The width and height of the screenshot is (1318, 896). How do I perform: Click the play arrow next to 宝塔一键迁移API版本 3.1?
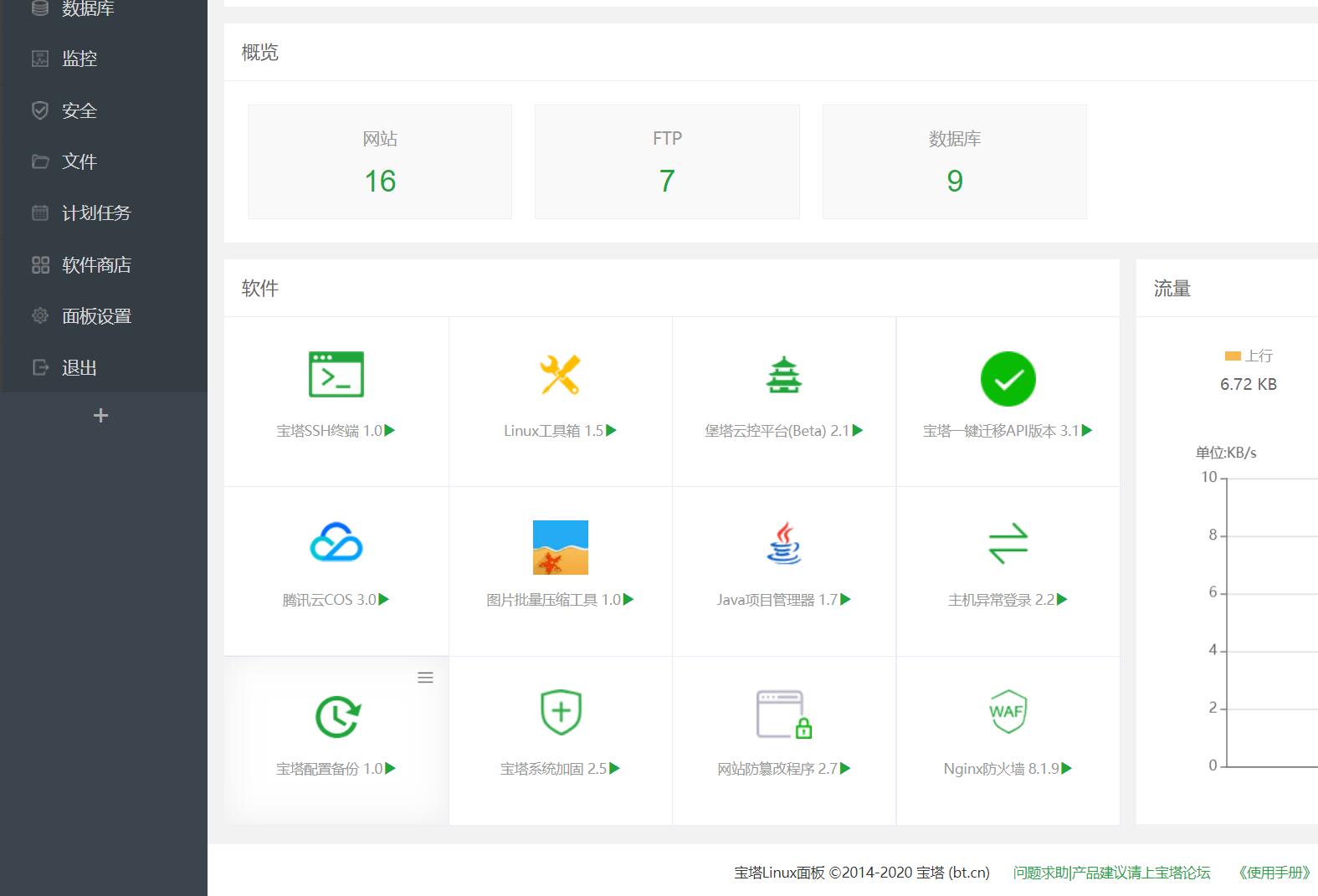tap(1087, 430)
